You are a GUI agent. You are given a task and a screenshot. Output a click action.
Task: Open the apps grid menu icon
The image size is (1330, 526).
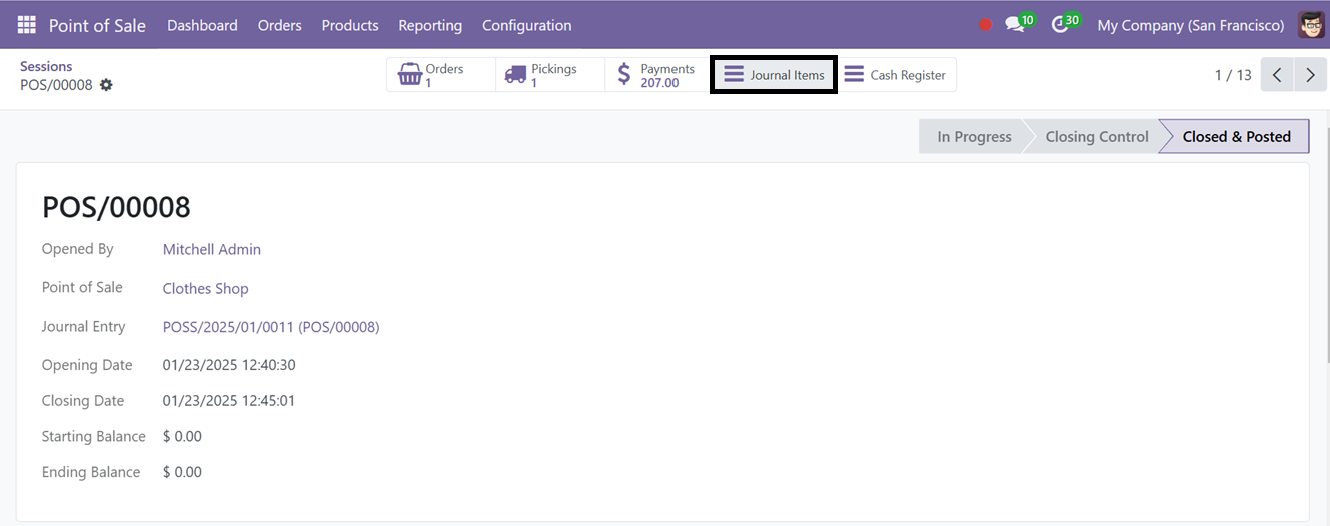point(26,25)
